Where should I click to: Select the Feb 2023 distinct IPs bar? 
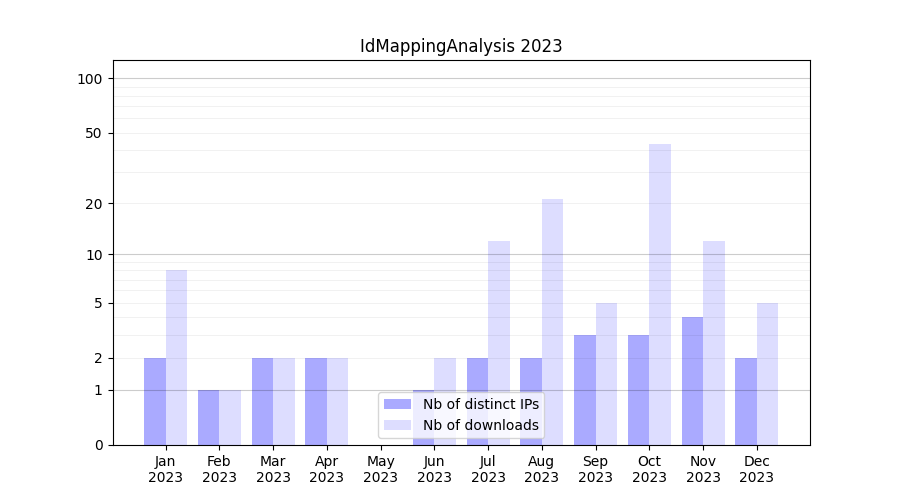tap(208, 417)
